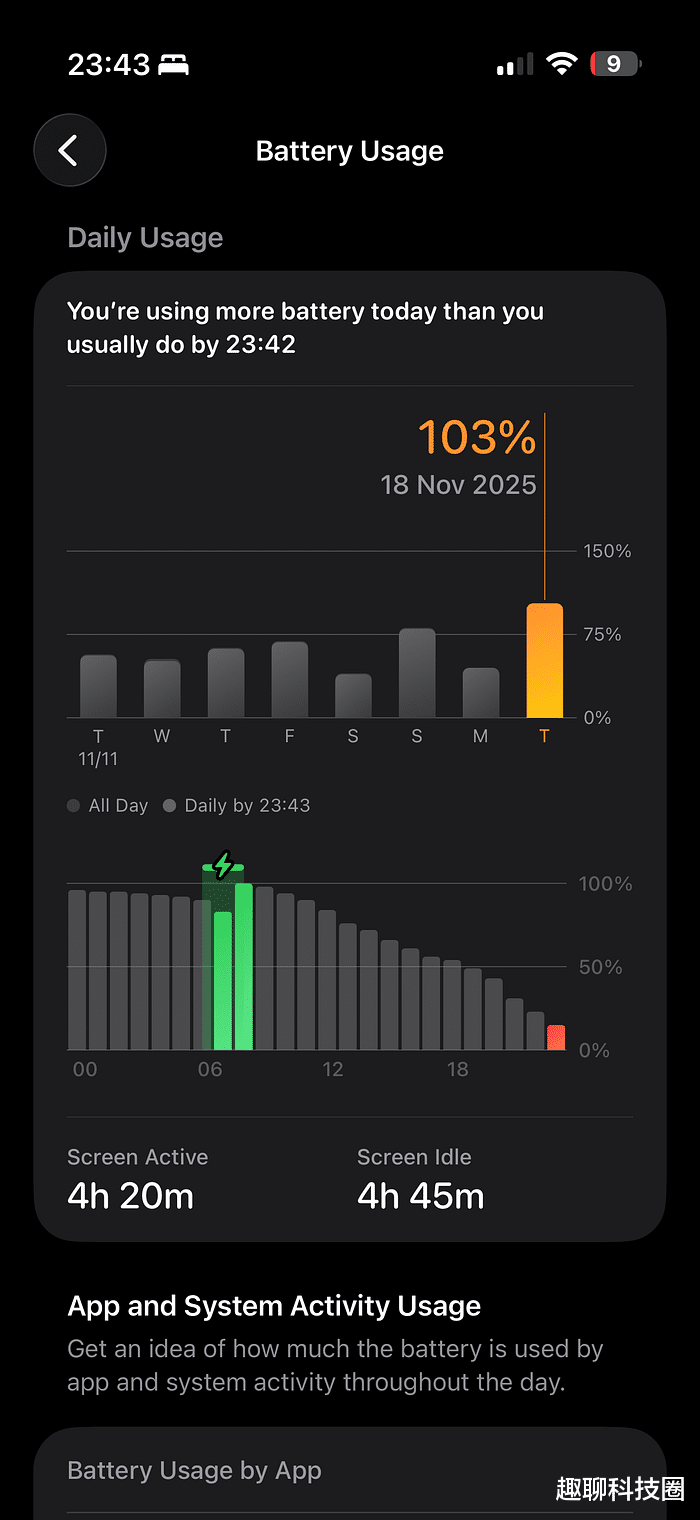Select Tuesday 11/11 usage bar
700x1520 pixels.
point(98,686)
